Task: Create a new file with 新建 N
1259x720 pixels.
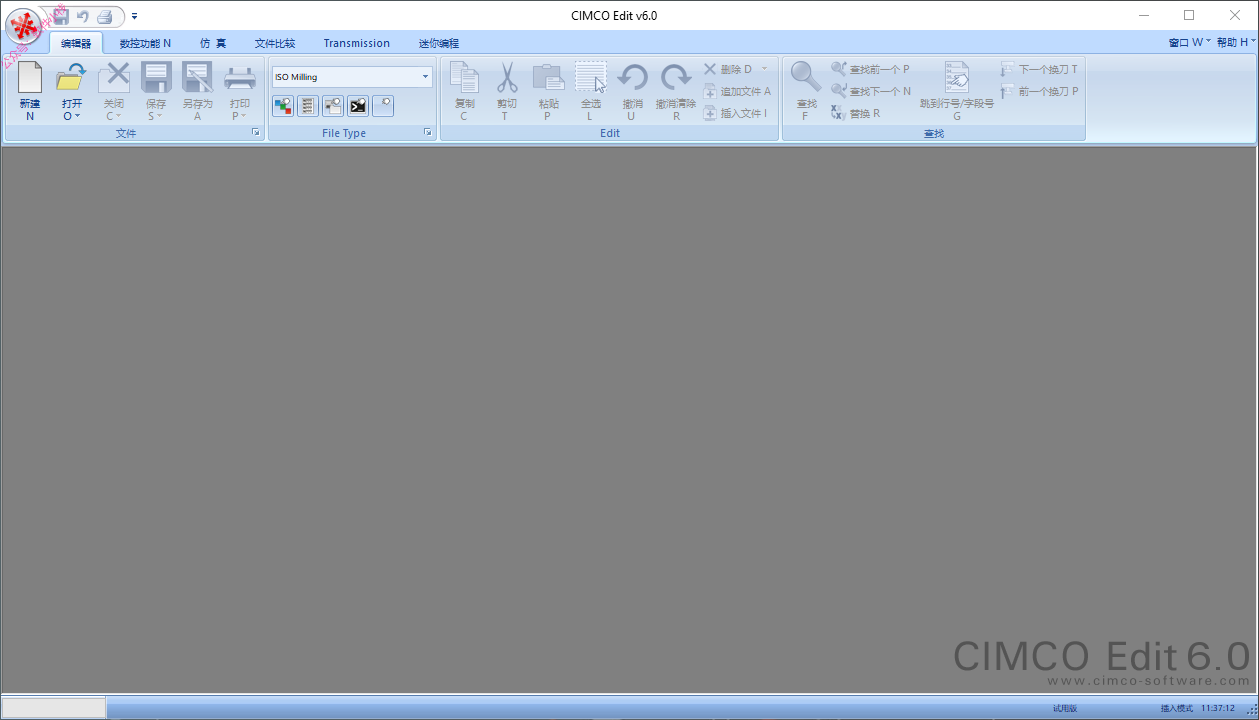Action: [30, 91]
